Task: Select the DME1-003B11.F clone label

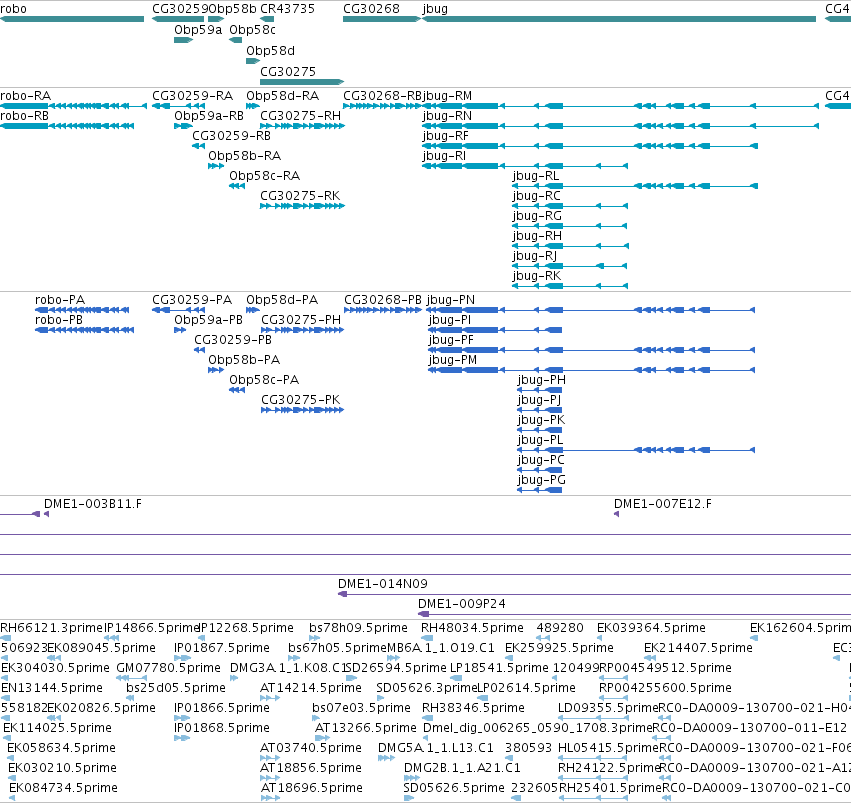Action: coord(93,504)
